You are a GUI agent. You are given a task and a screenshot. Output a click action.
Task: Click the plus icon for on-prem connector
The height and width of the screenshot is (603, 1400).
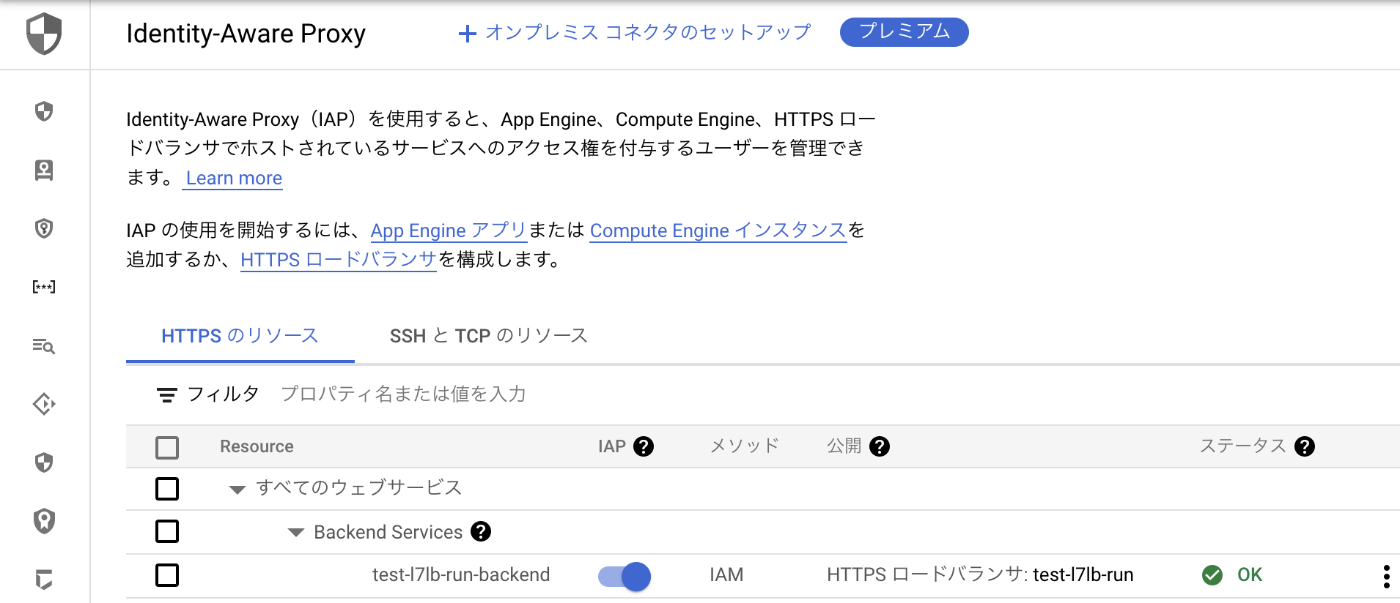pyautogui.click(x=467, y=33)
